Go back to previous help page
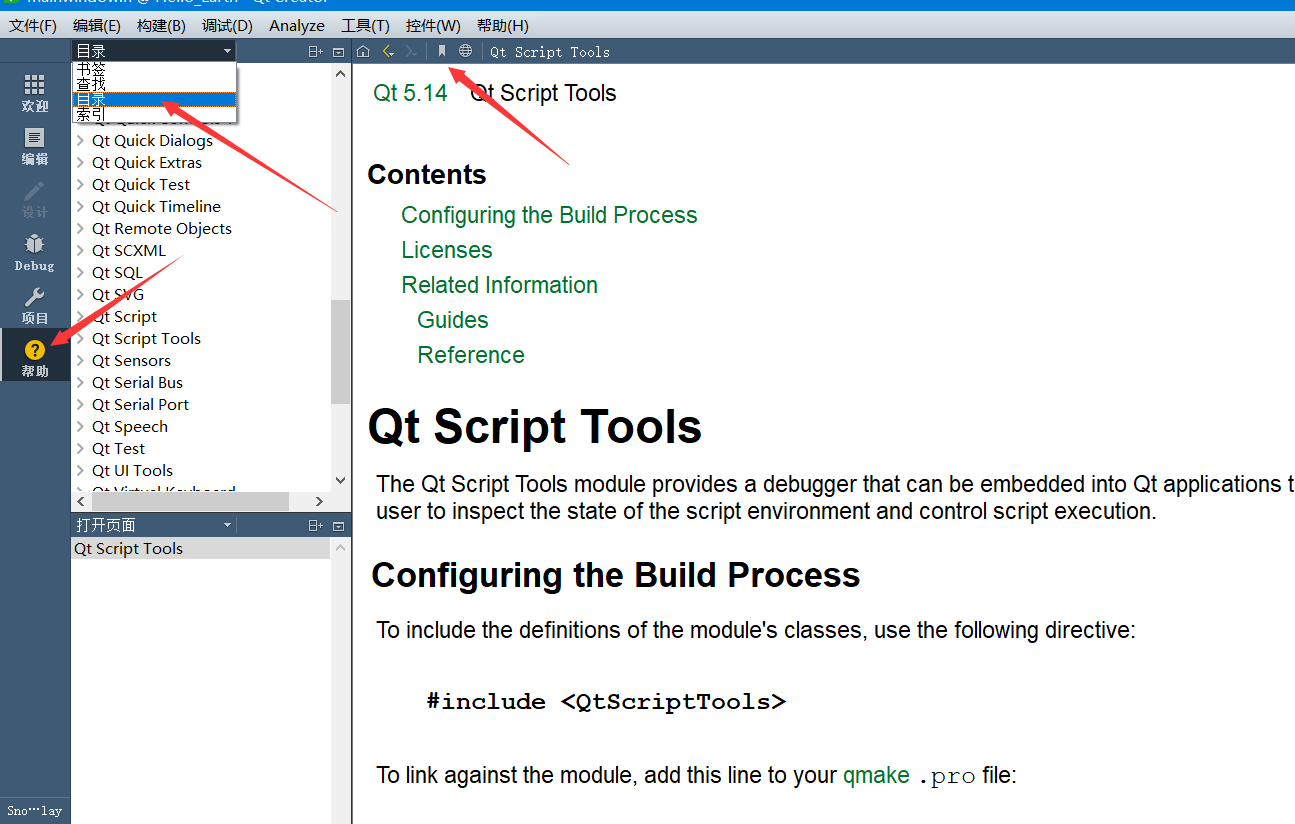The height and width of the screenshot is (824, 1295). point(388,51)
